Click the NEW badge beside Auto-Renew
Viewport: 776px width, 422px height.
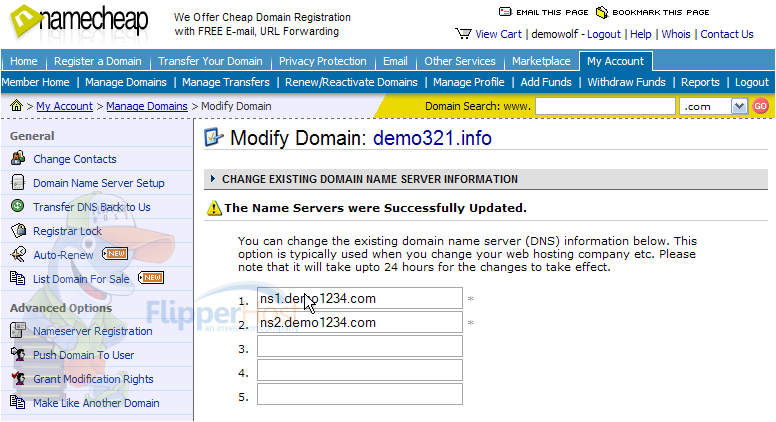115,253
